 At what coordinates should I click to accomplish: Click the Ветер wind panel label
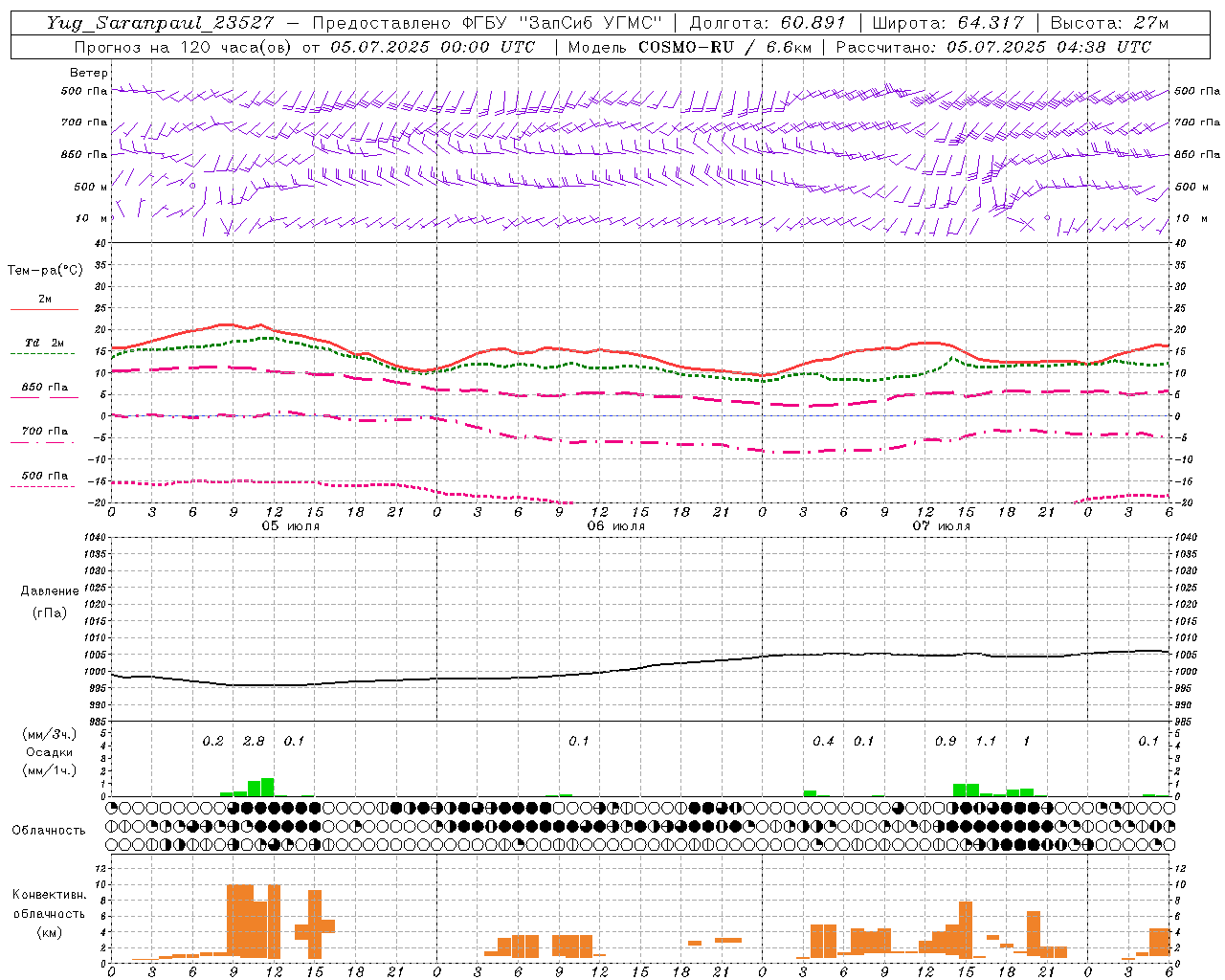[x=89, y=73]
